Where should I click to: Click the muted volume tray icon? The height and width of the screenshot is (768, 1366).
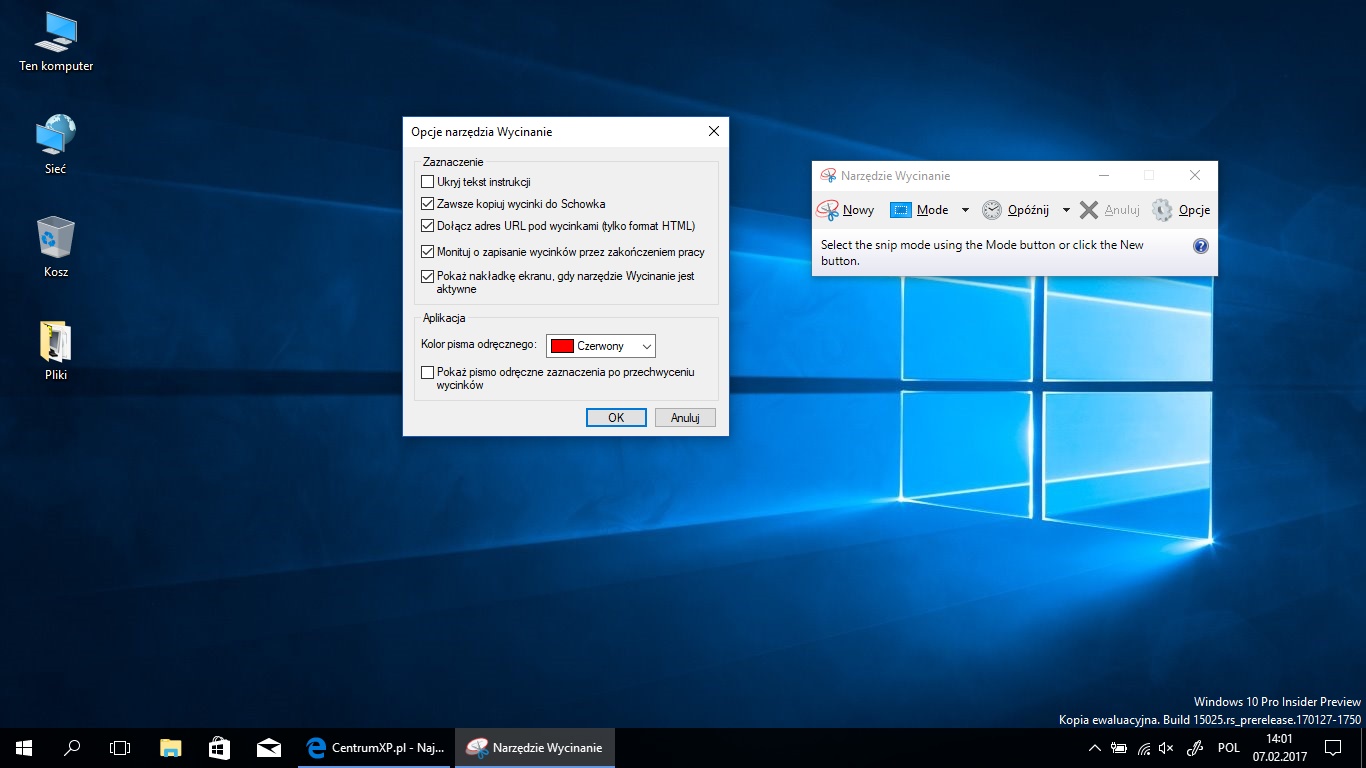[1166, 747]
